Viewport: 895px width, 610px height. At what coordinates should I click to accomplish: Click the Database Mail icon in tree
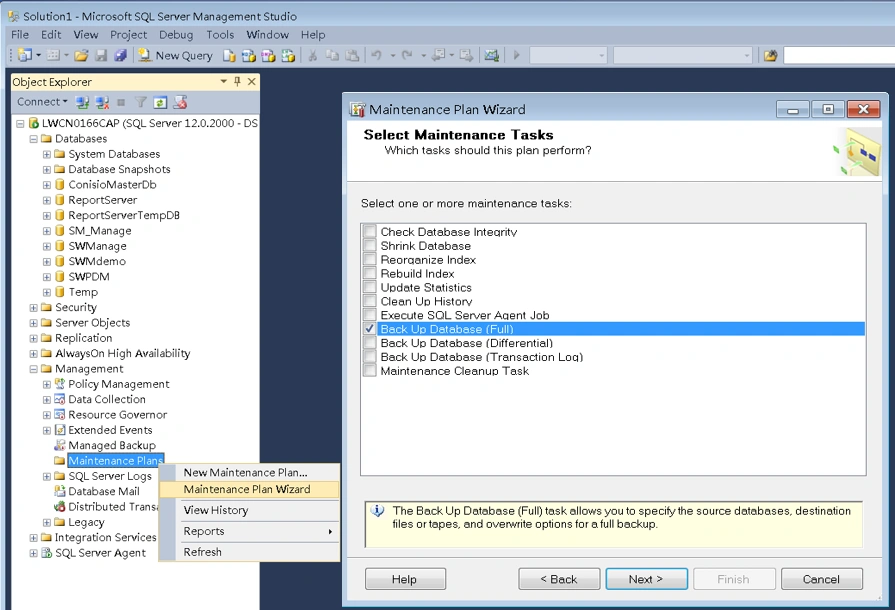(x=59, y=491)
